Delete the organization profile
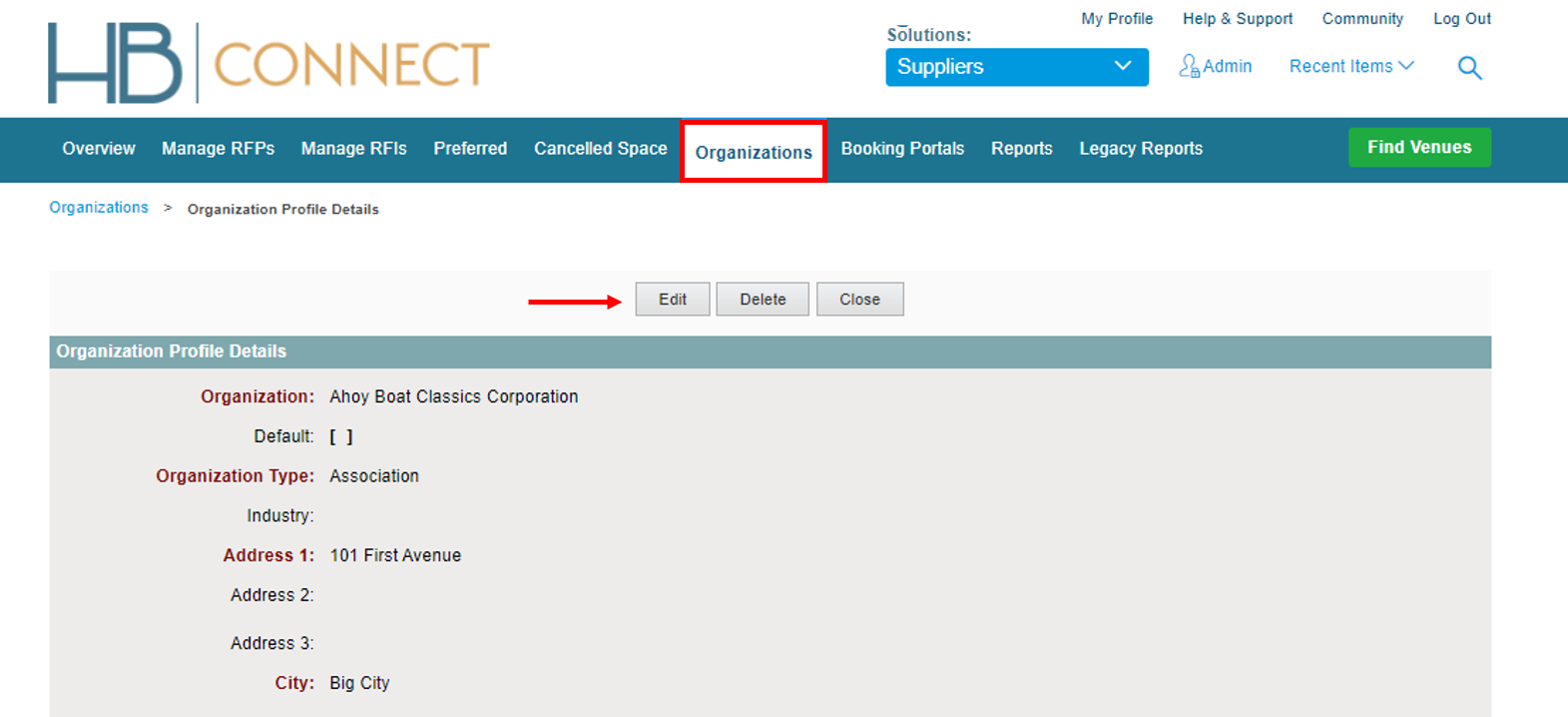1568x717 pixels. [x=763, y=300]
